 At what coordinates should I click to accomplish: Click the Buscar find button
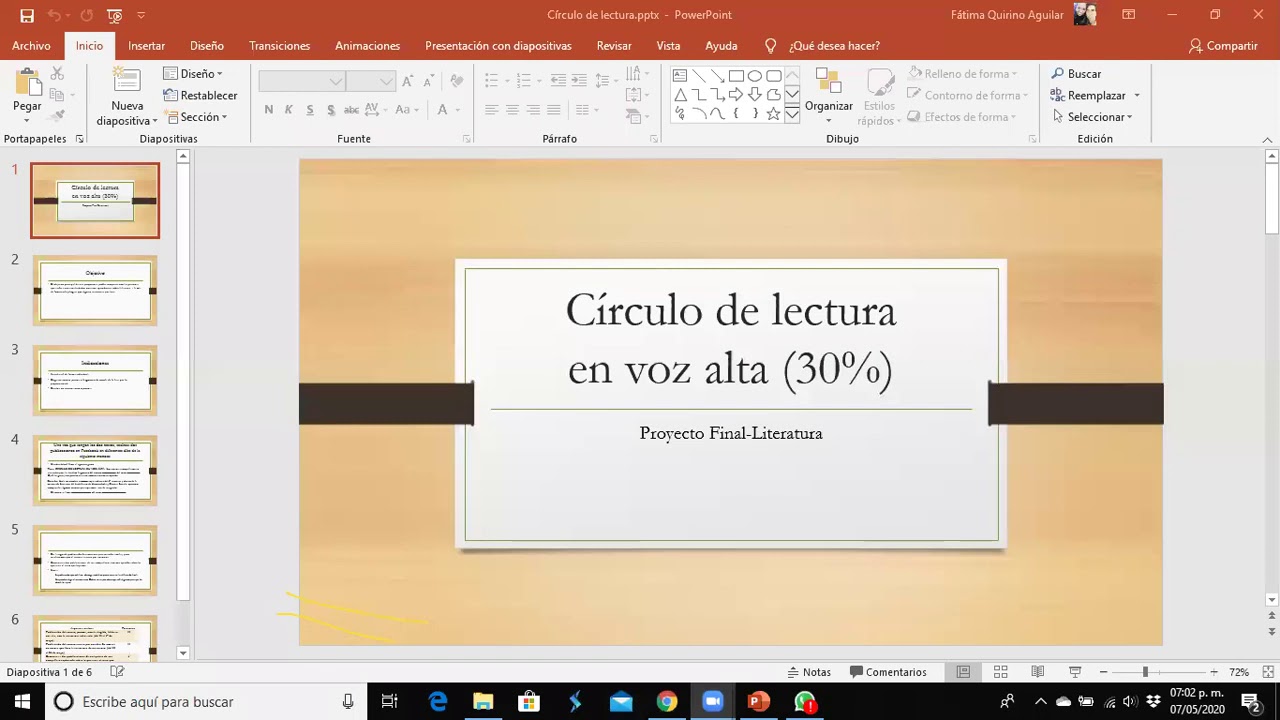point(1076,74)
